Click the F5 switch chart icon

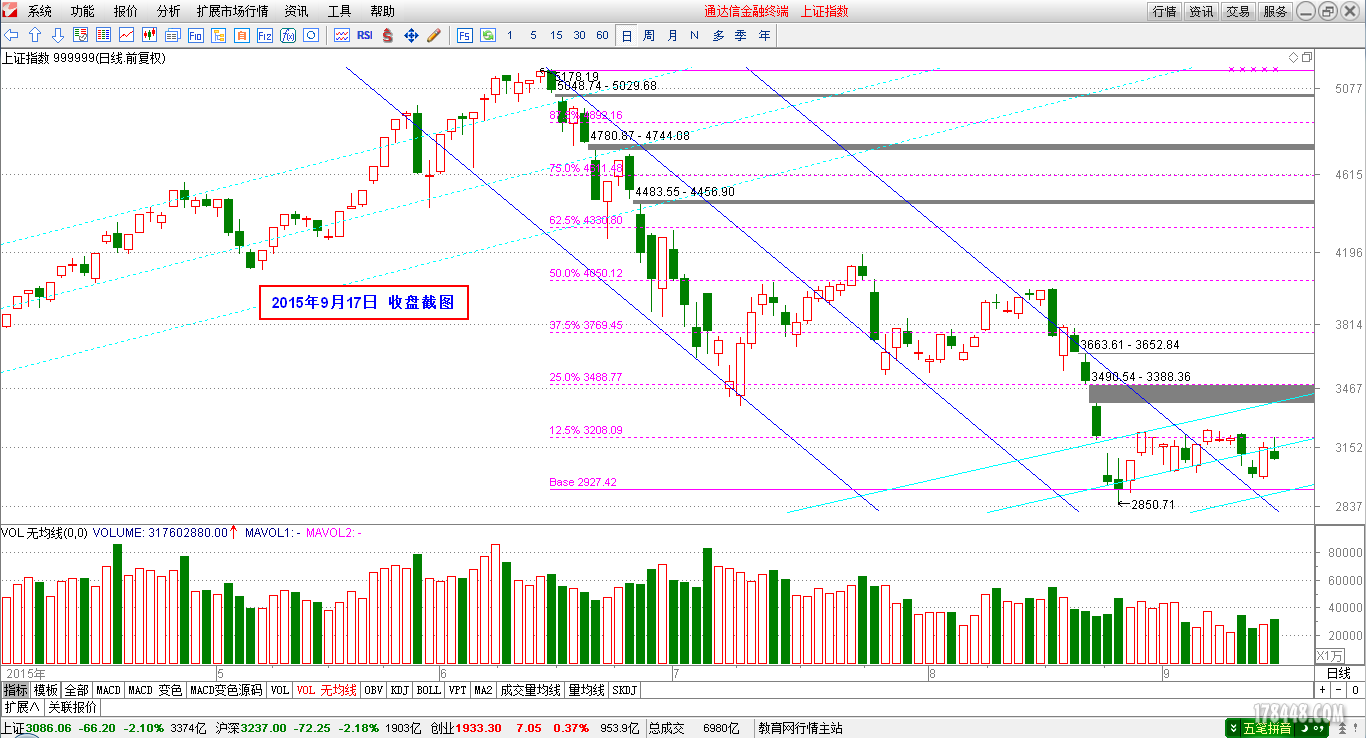point(465,35)
